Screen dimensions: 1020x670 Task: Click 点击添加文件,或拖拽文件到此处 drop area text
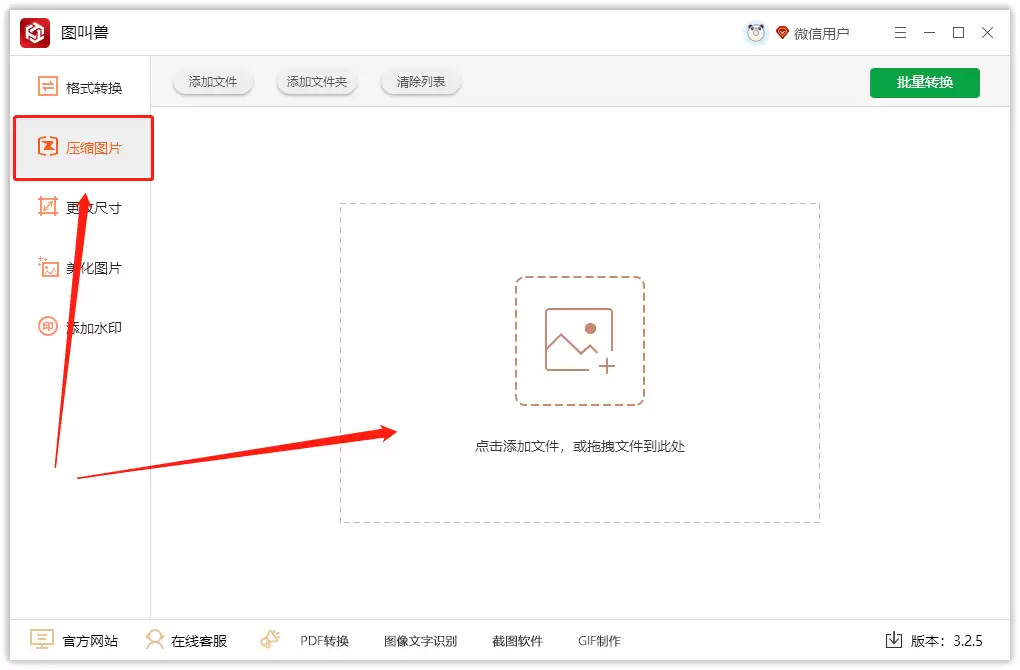580,446
